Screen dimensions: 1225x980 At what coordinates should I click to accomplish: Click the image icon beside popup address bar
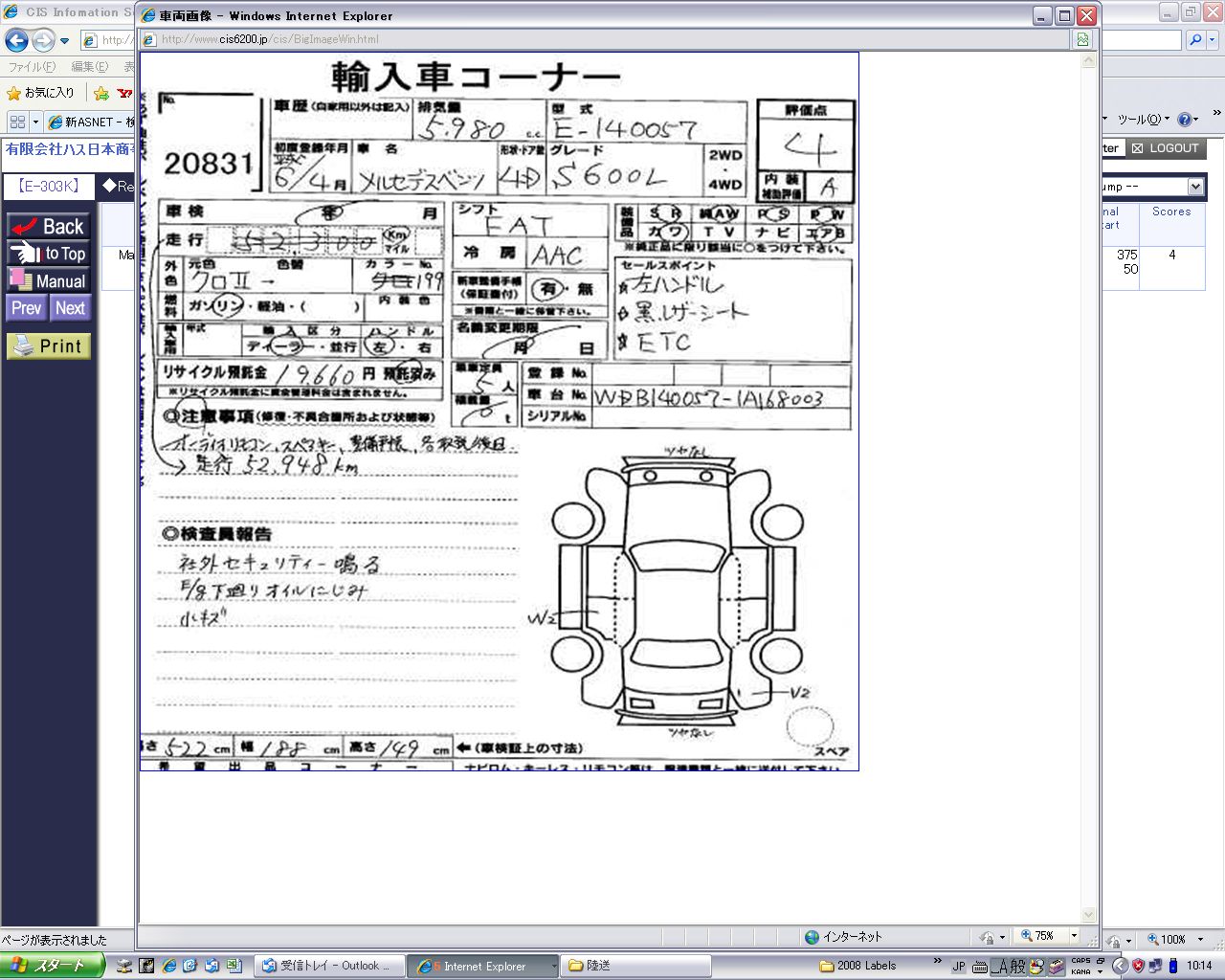1082,39
